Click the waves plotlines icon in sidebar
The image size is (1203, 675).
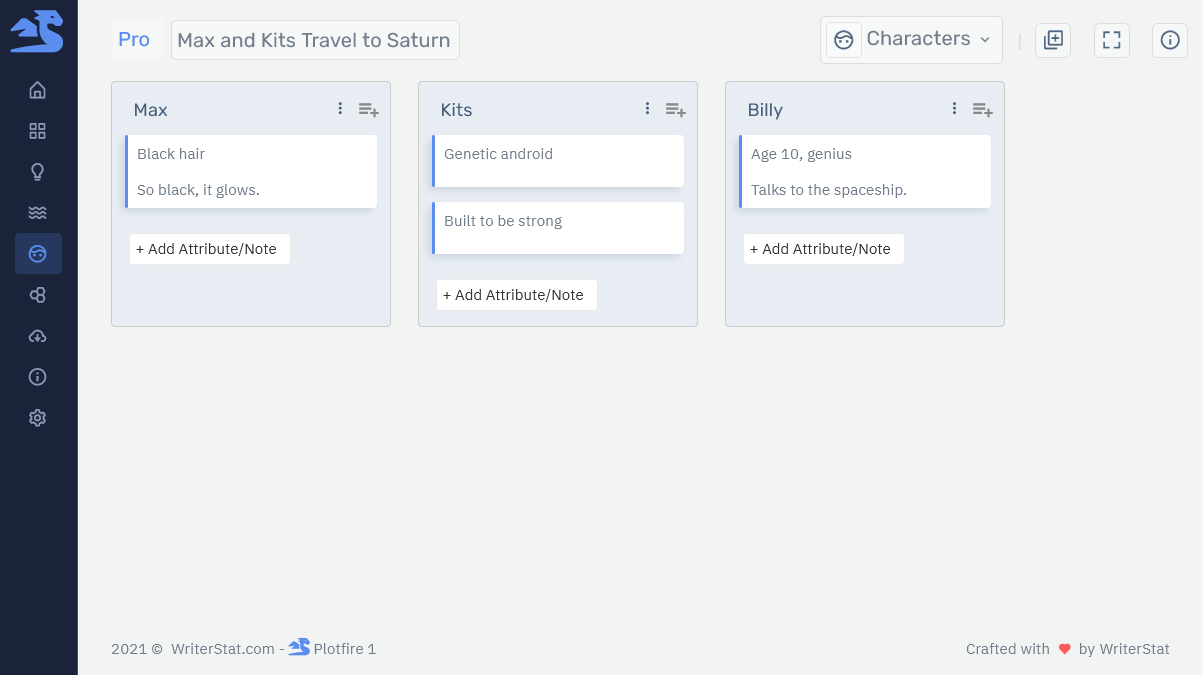point(38,212)
